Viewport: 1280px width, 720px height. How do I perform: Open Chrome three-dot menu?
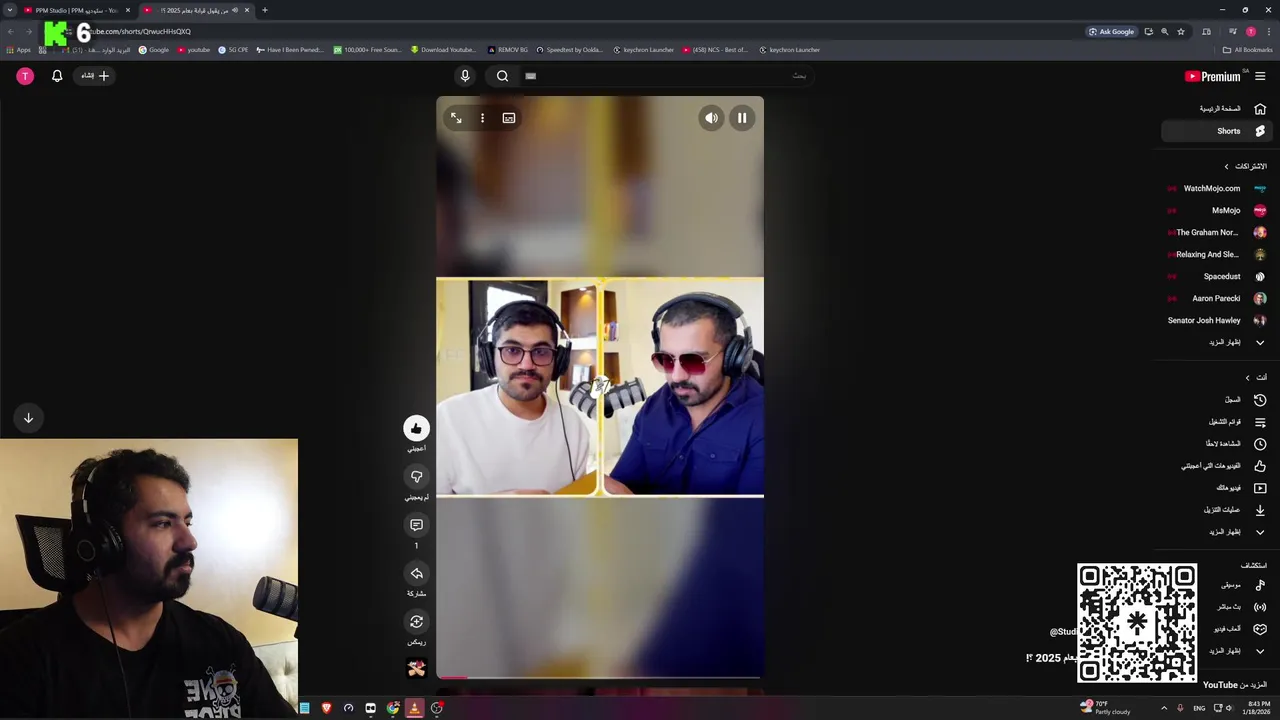click(x=1269, y=32)
